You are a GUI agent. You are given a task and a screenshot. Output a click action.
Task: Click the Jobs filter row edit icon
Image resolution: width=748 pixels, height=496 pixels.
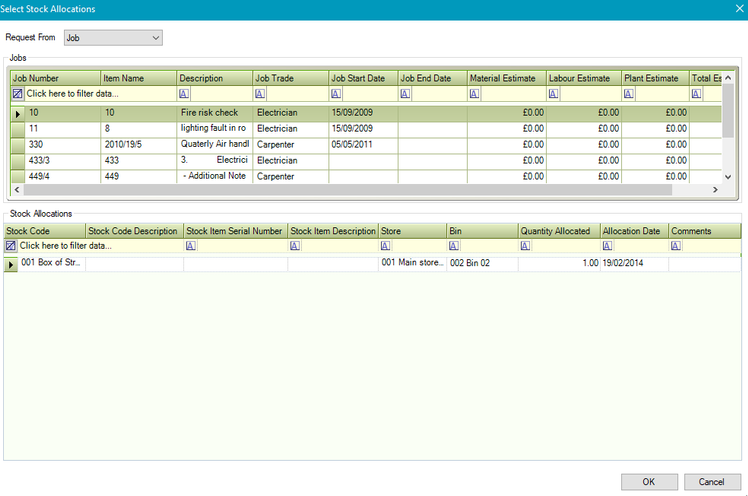[x=17, y=94]
